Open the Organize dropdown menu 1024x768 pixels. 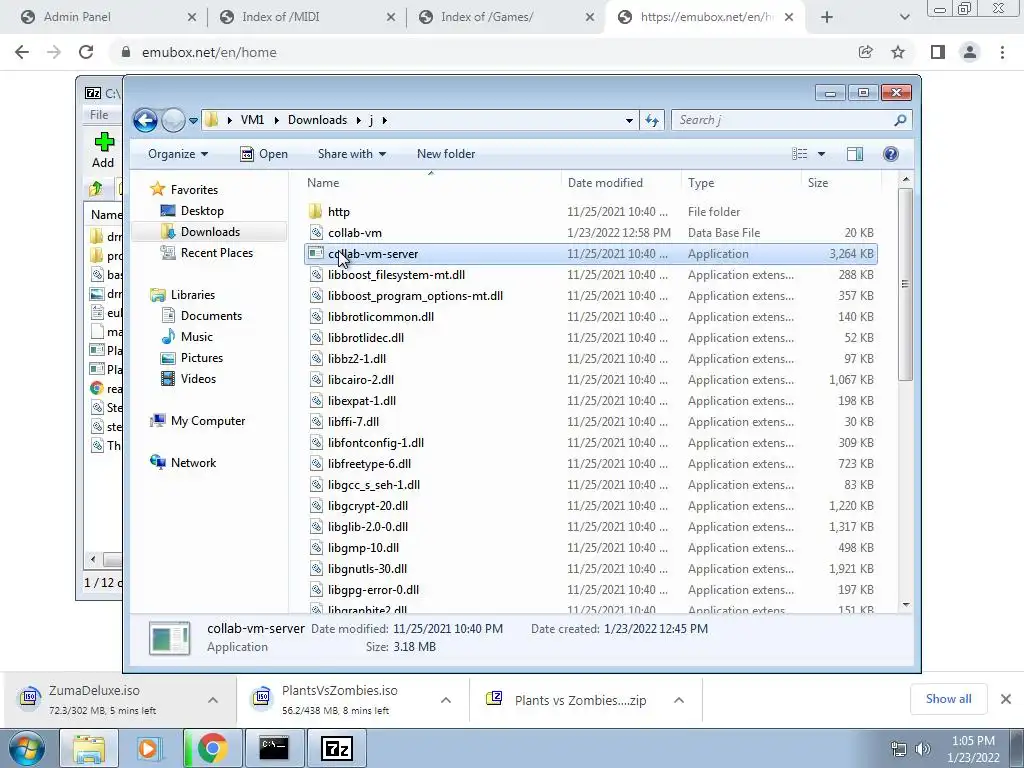click(178, 154)
